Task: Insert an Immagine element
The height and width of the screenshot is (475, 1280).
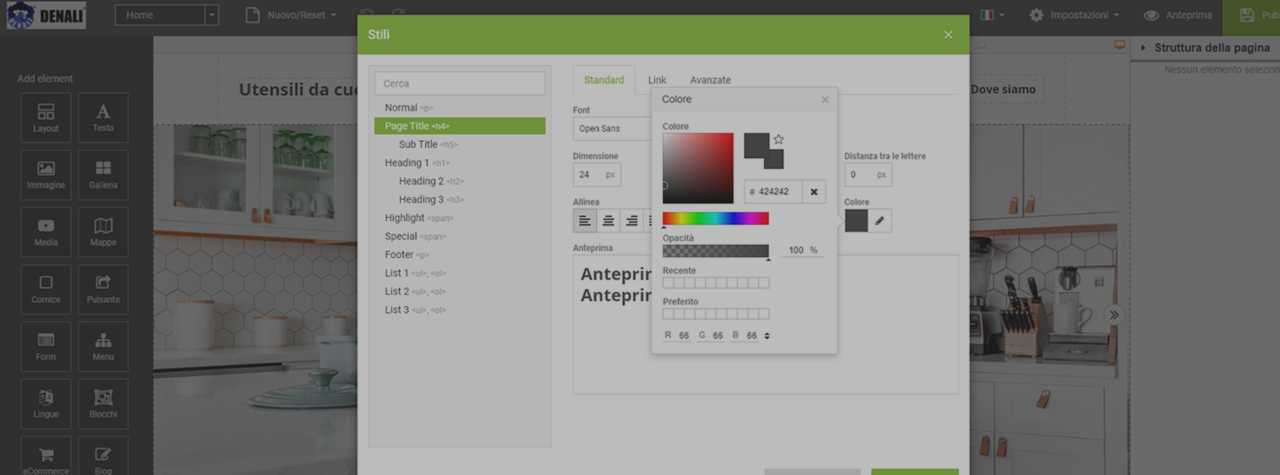Action: 46,175
